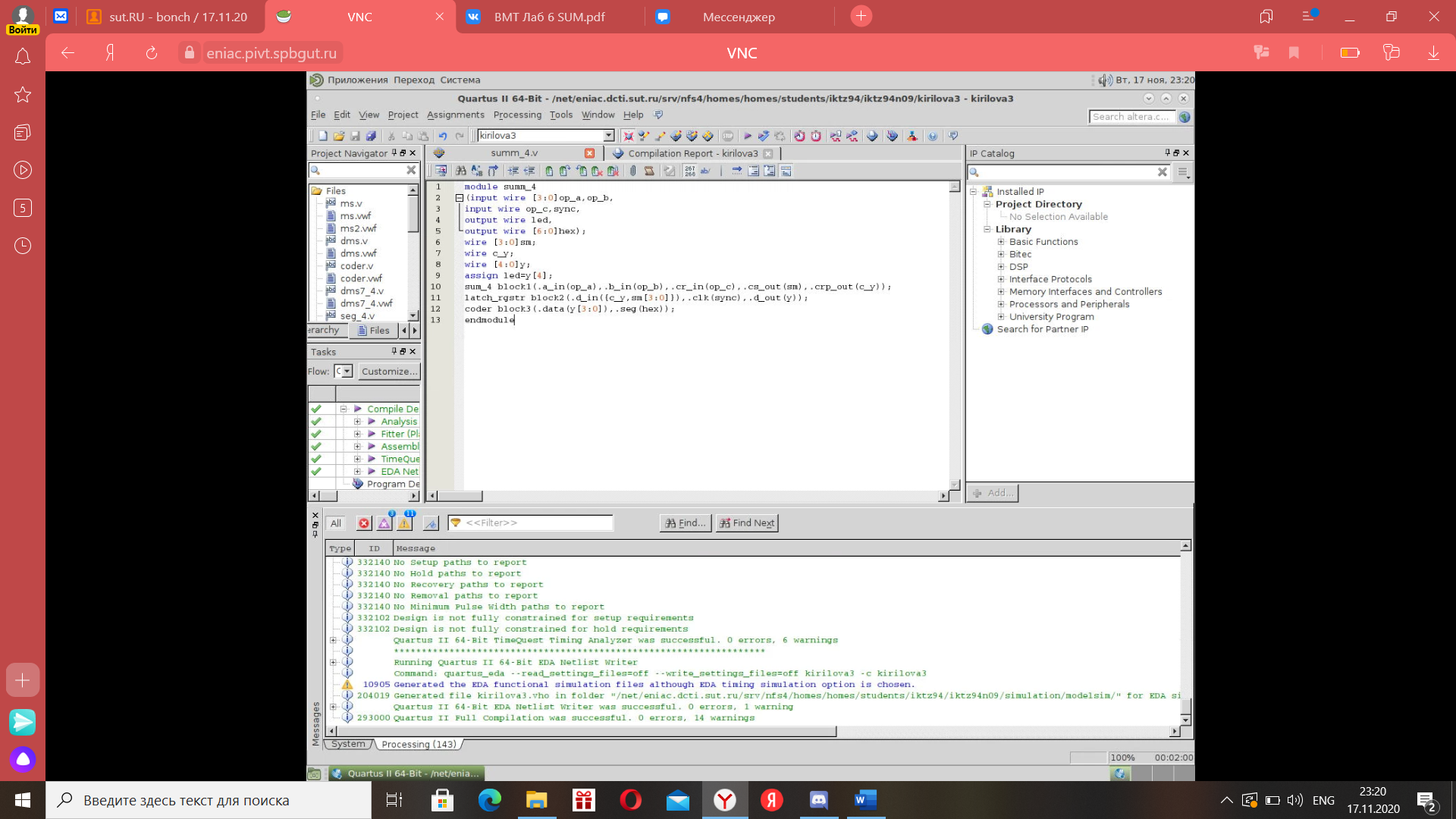Toggle the suppressed messages flag filter icon
This screenshot has height=819, width=1456.
tap(431, 523)
